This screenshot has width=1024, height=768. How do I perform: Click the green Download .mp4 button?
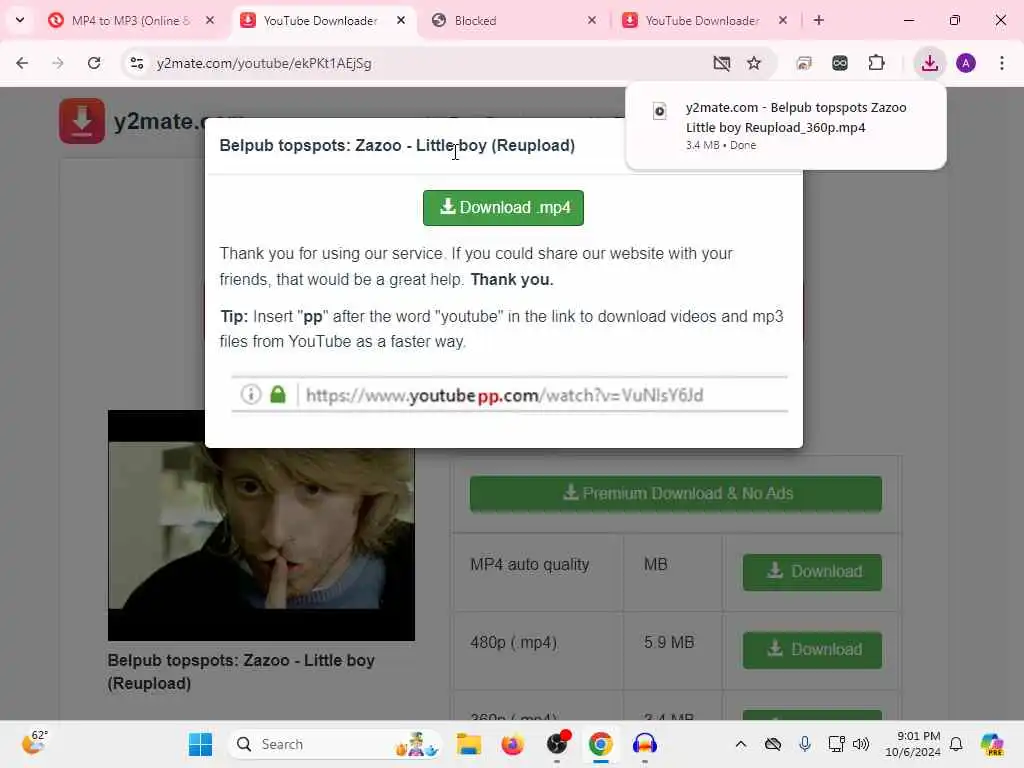[504, 208]
